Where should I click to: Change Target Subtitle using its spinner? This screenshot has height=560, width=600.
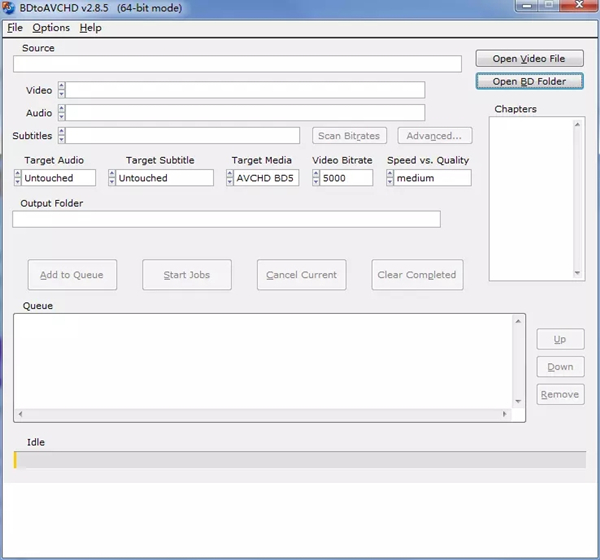pos(113,178)
